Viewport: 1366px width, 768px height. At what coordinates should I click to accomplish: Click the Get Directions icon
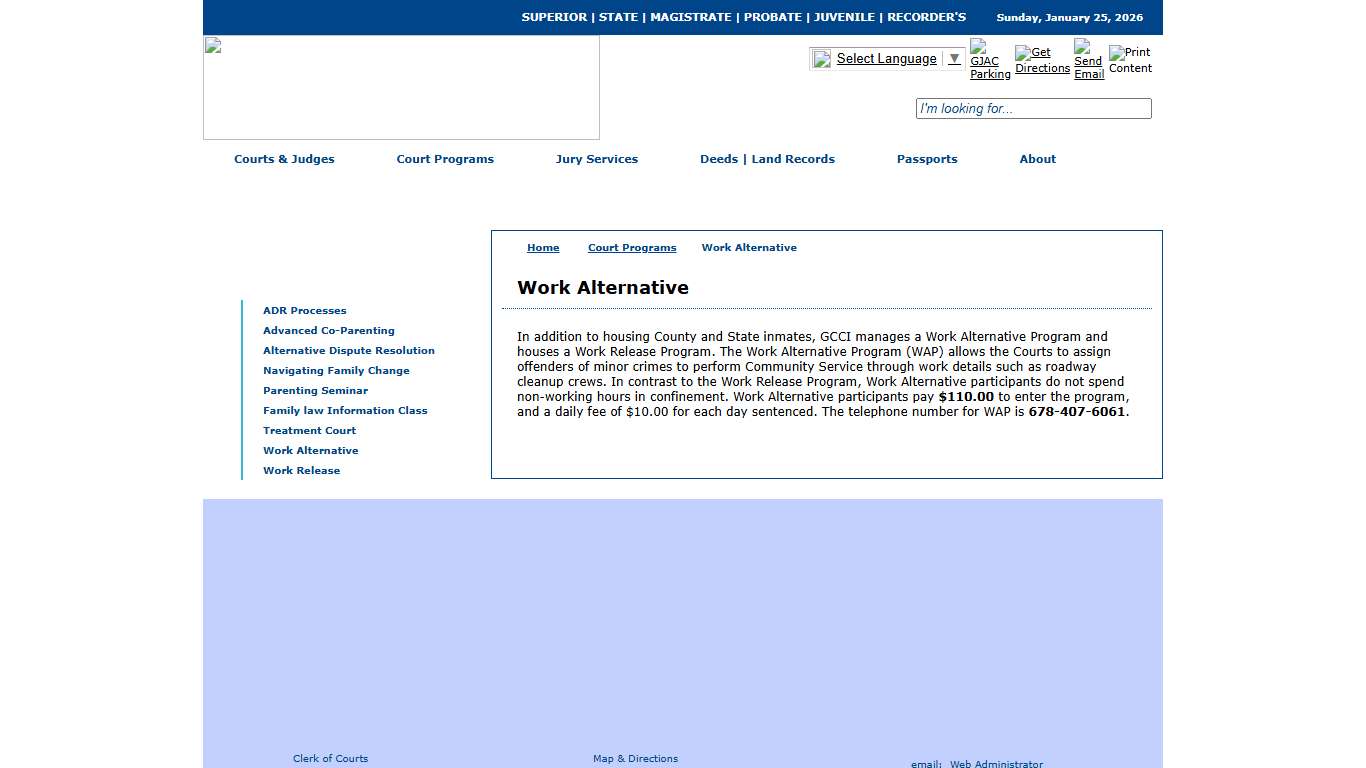pos(1041,58)
